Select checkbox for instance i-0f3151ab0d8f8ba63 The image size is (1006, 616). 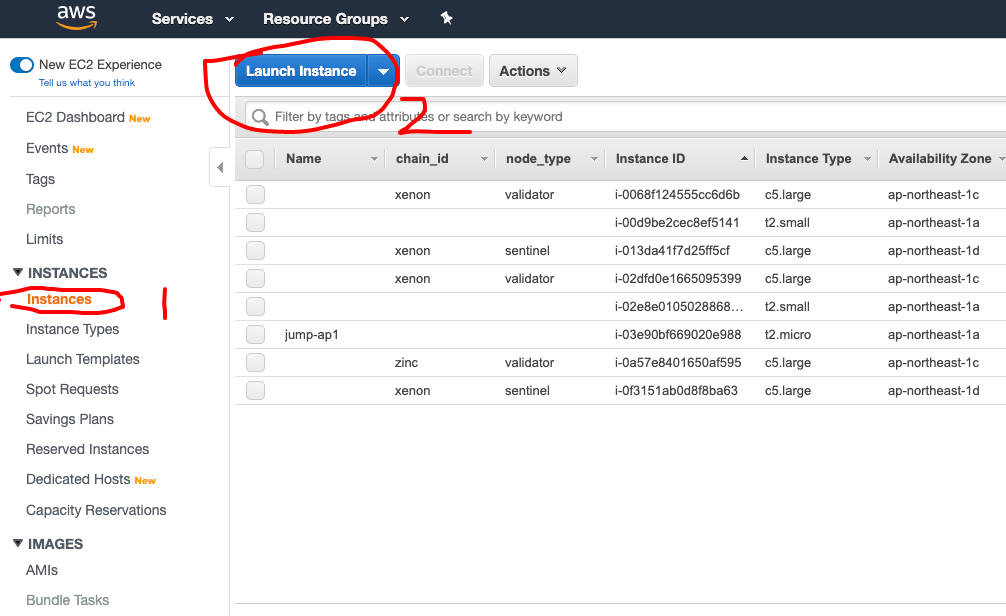coord(255,390)
